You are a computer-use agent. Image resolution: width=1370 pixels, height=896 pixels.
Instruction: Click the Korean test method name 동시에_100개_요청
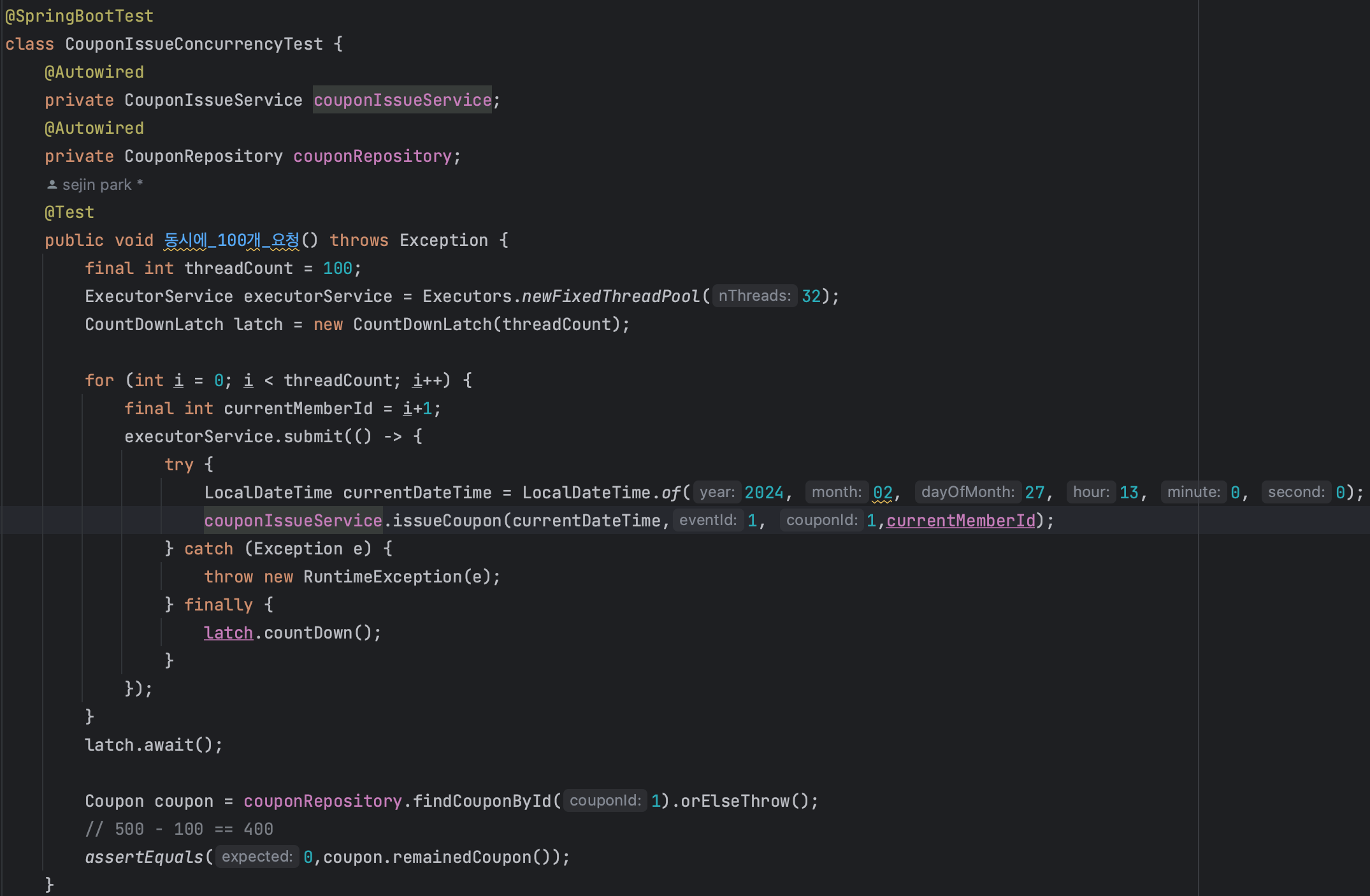pos(232,240)
